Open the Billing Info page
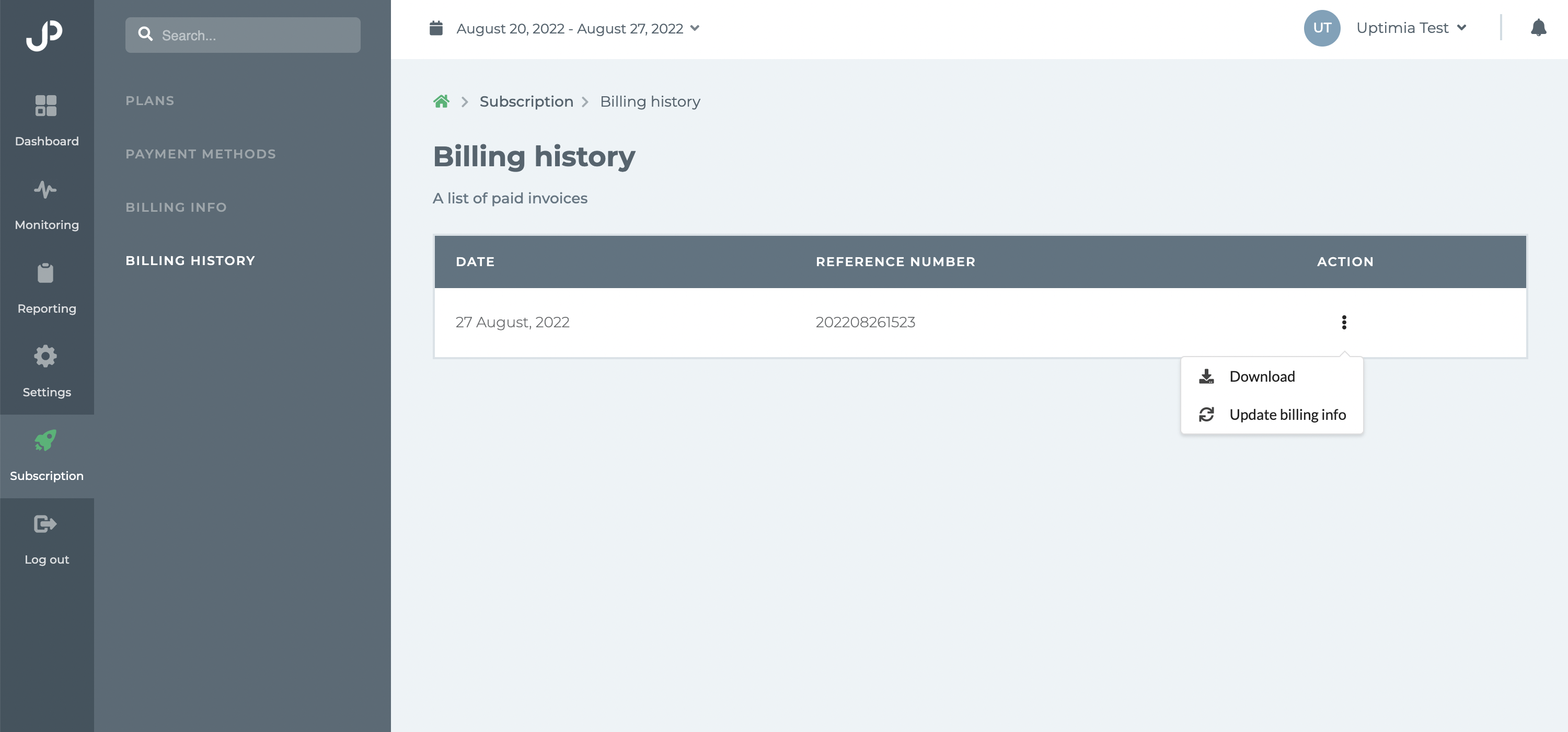1568x732 pixels. pos(176,208)
